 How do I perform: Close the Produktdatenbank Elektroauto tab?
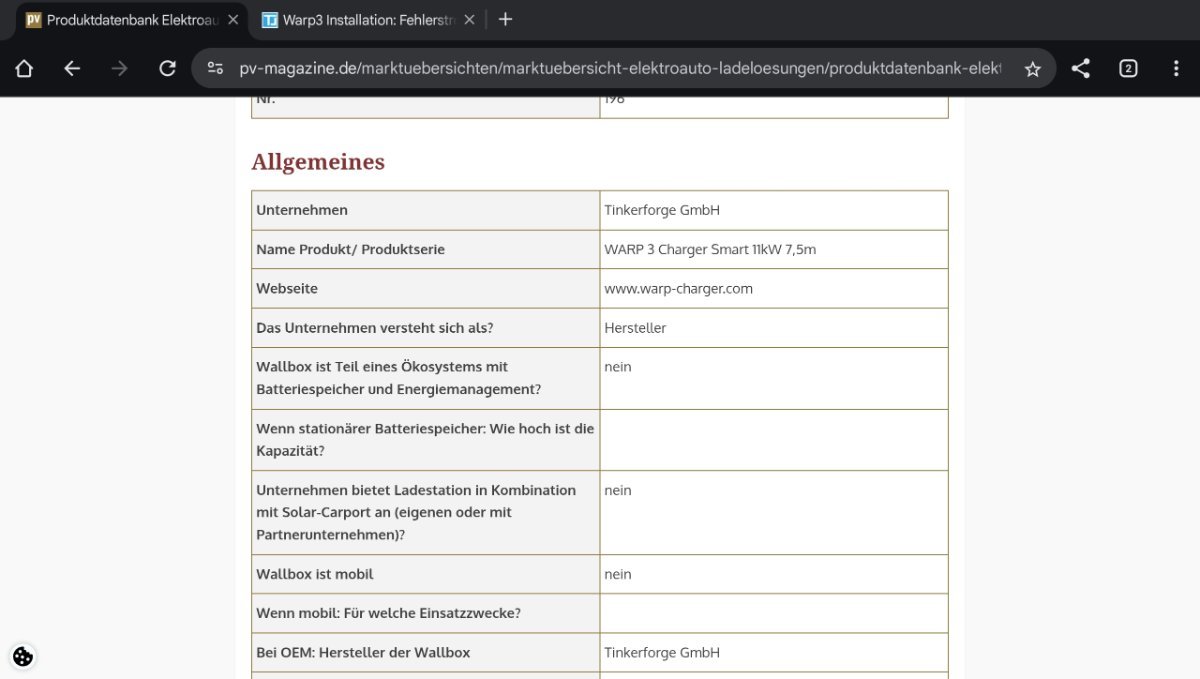(x=233, y=20)
